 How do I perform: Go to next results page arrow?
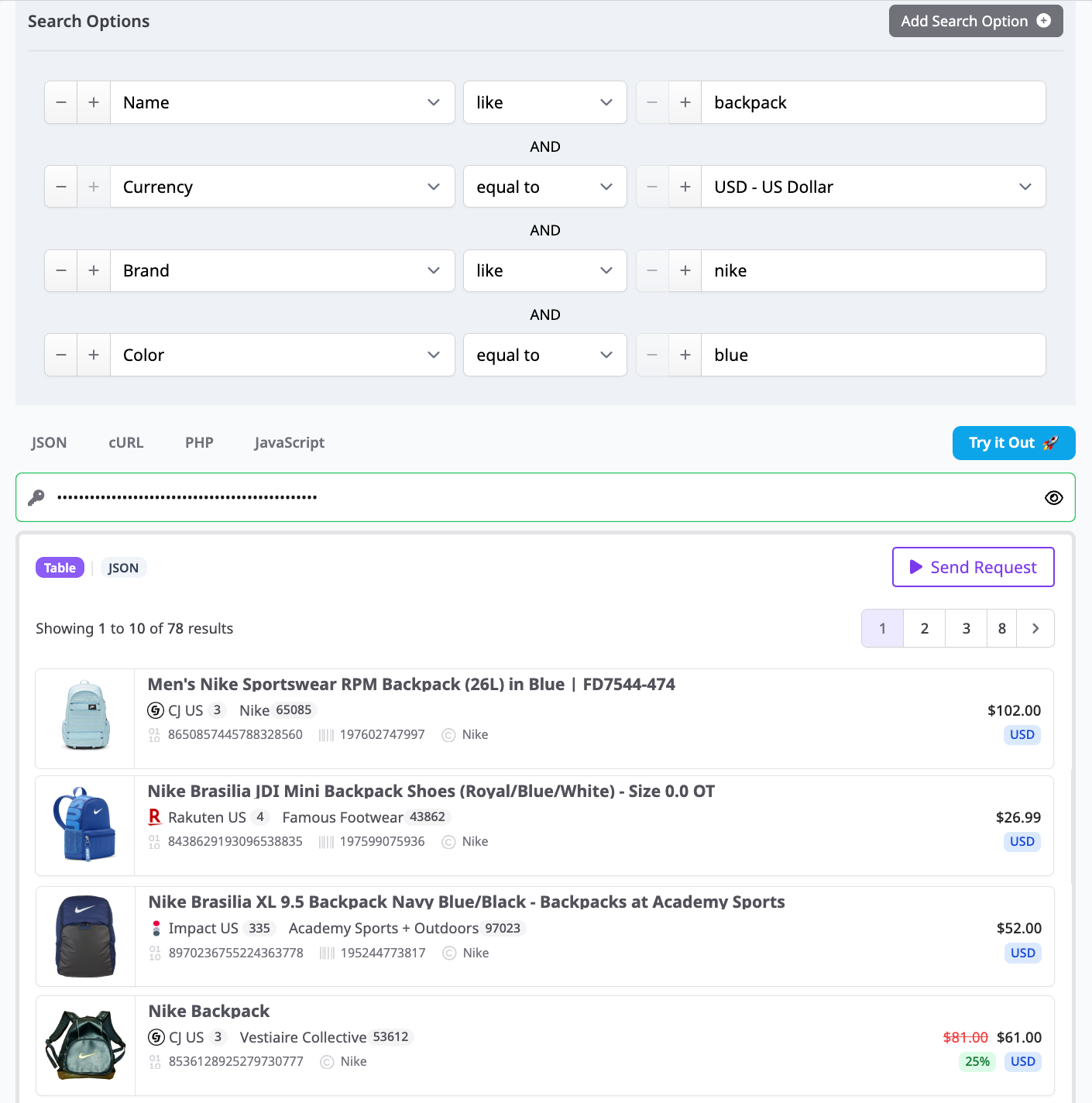coord(1035,628)
